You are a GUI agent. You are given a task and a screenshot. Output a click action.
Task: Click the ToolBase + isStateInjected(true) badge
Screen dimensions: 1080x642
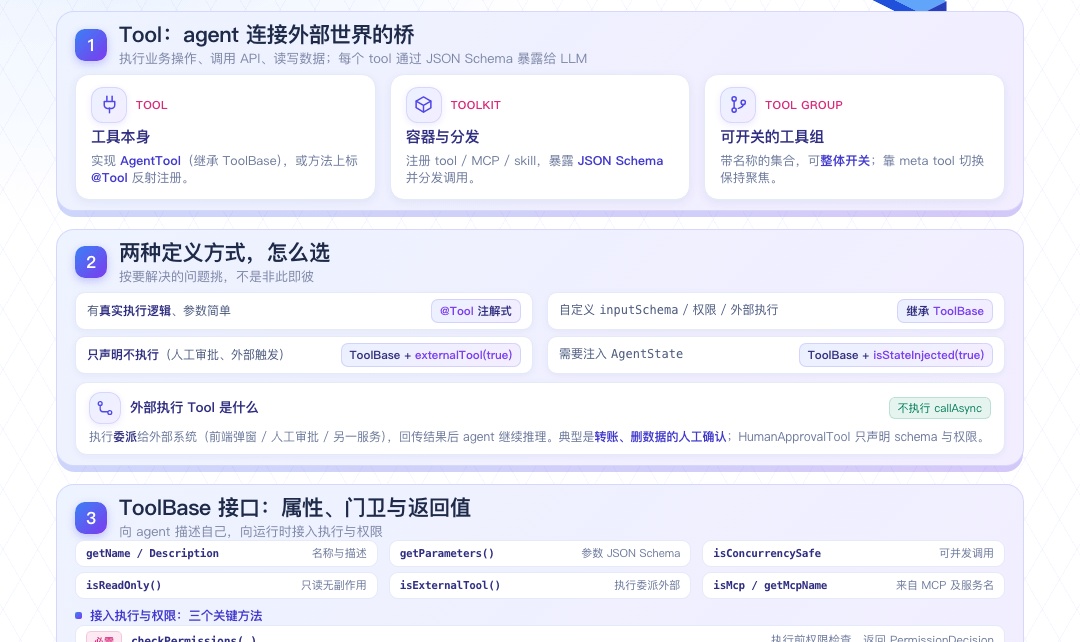tap(895, 355)
